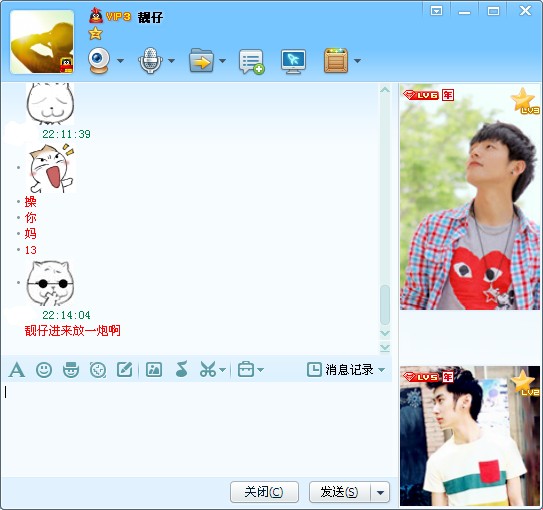Expand briefcase tools dropdown arrow
This screenshot has width=543, height=510.
click(260, 370)
